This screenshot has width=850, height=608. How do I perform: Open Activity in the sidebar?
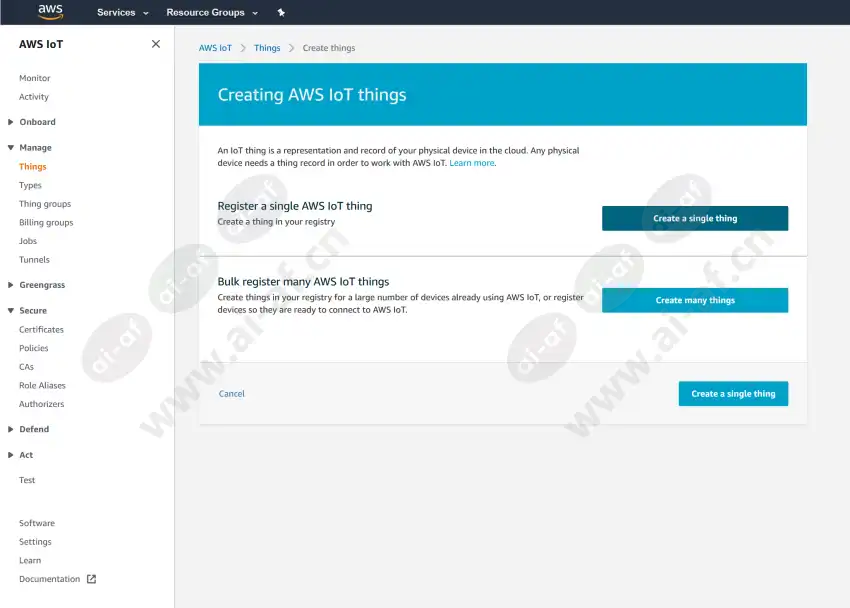click(34, 96)
